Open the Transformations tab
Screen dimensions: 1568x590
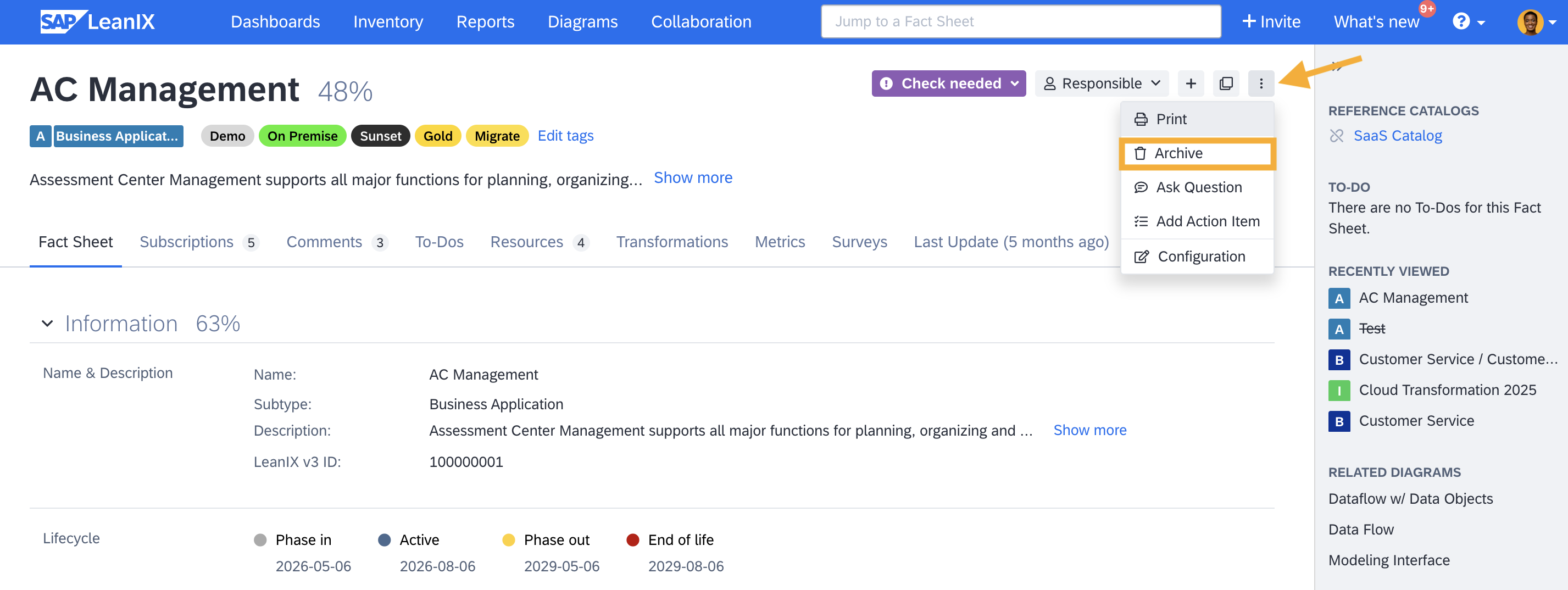pyautogui.click(x=671, y=242)
